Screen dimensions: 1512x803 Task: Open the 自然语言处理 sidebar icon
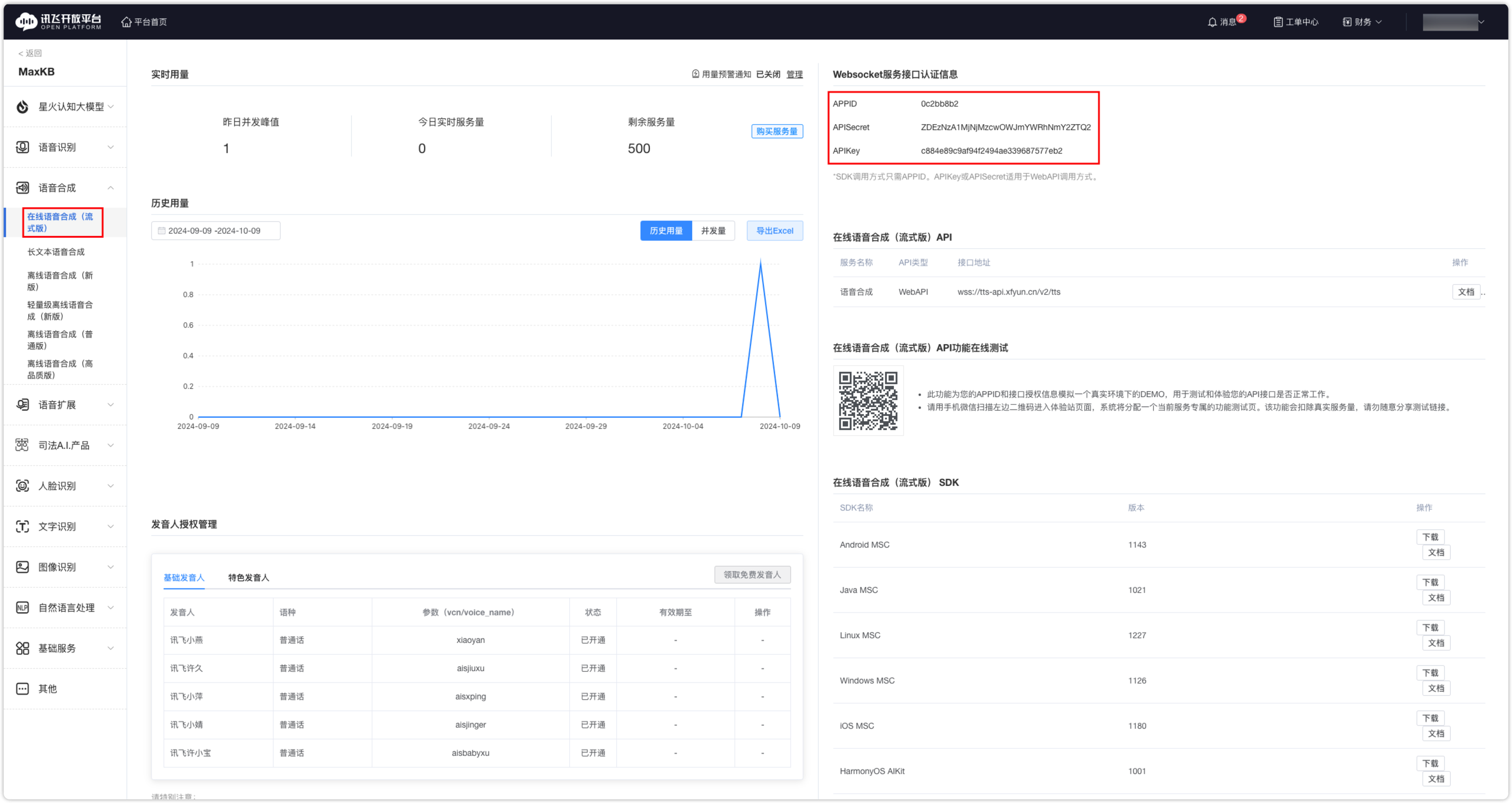[22, 607]
